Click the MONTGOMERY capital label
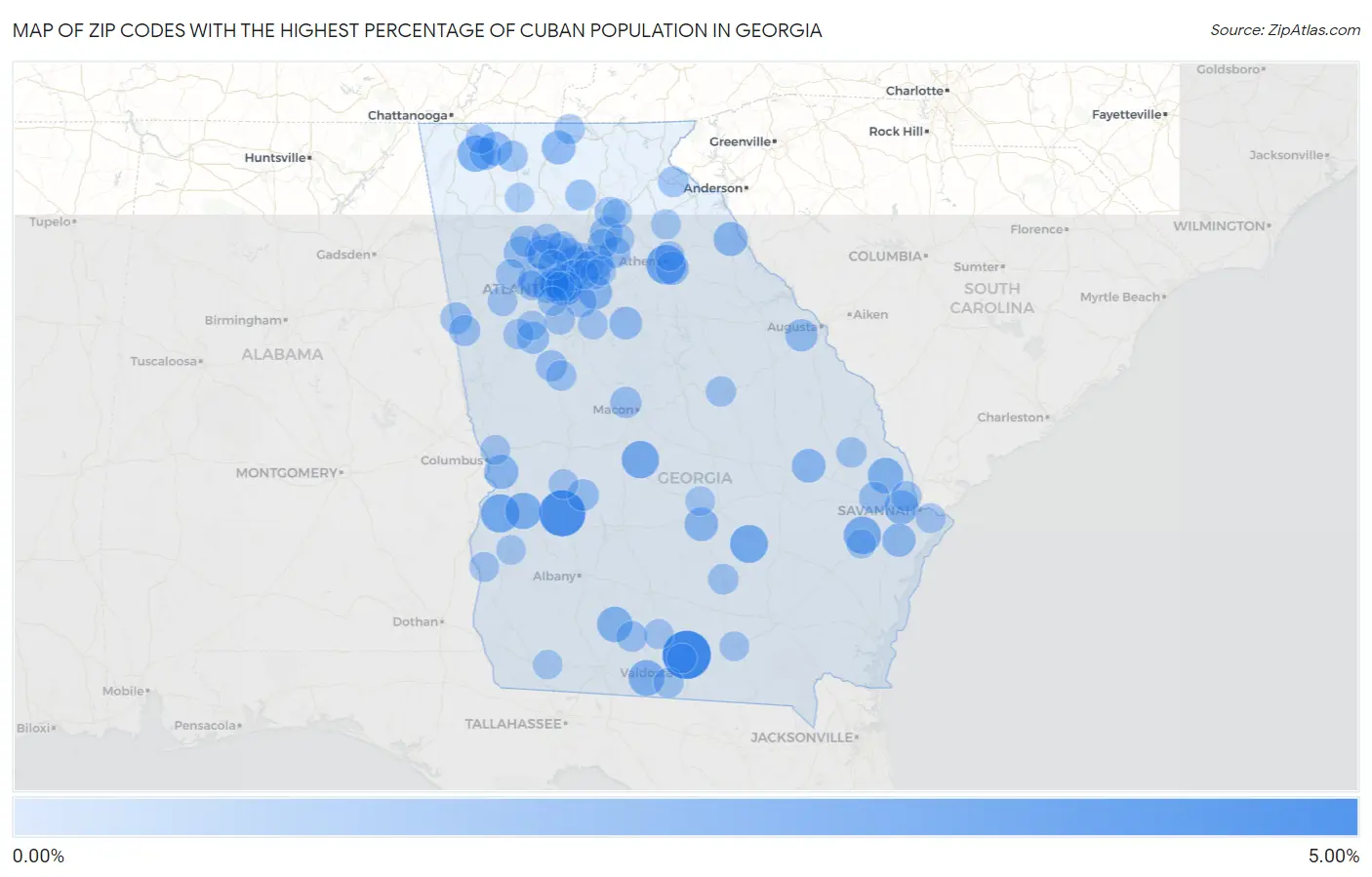The width and height of the screenshot is (1372, 877). (288, 472)
